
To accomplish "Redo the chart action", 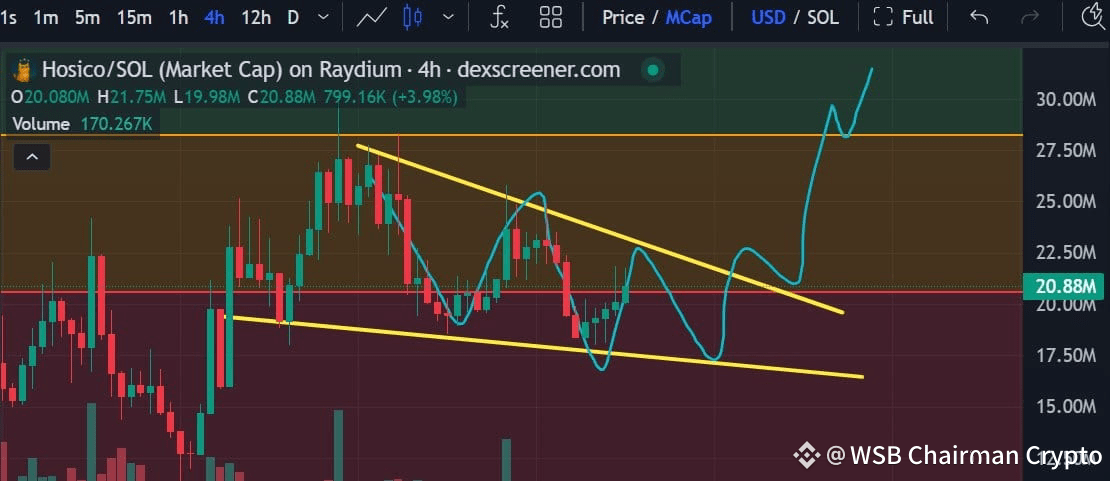I will [x=1029, y=18].
